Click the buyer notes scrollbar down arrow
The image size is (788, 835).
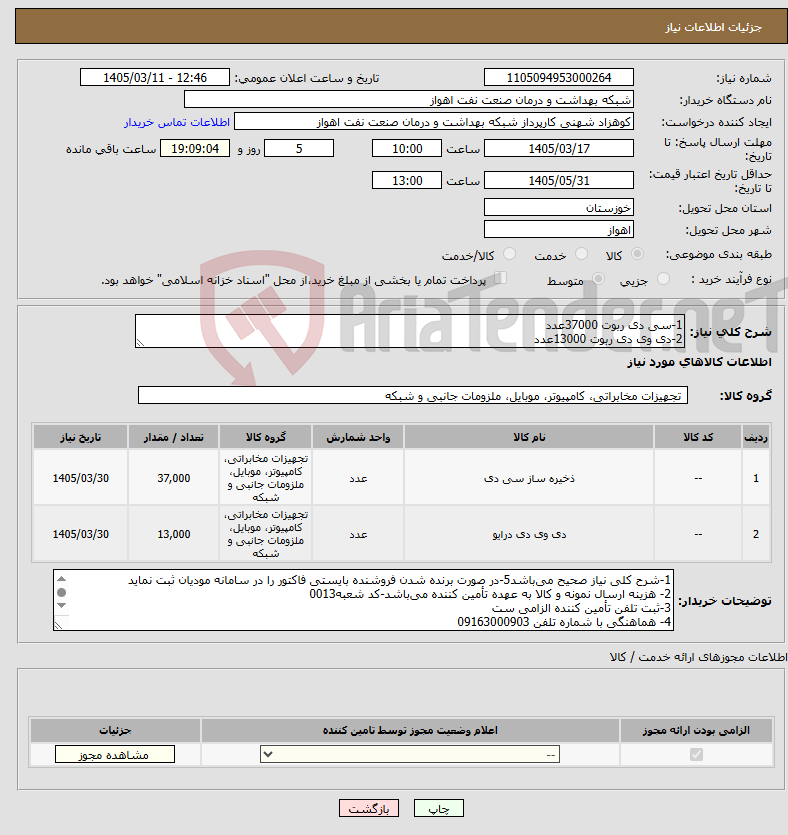click(62, 605)
